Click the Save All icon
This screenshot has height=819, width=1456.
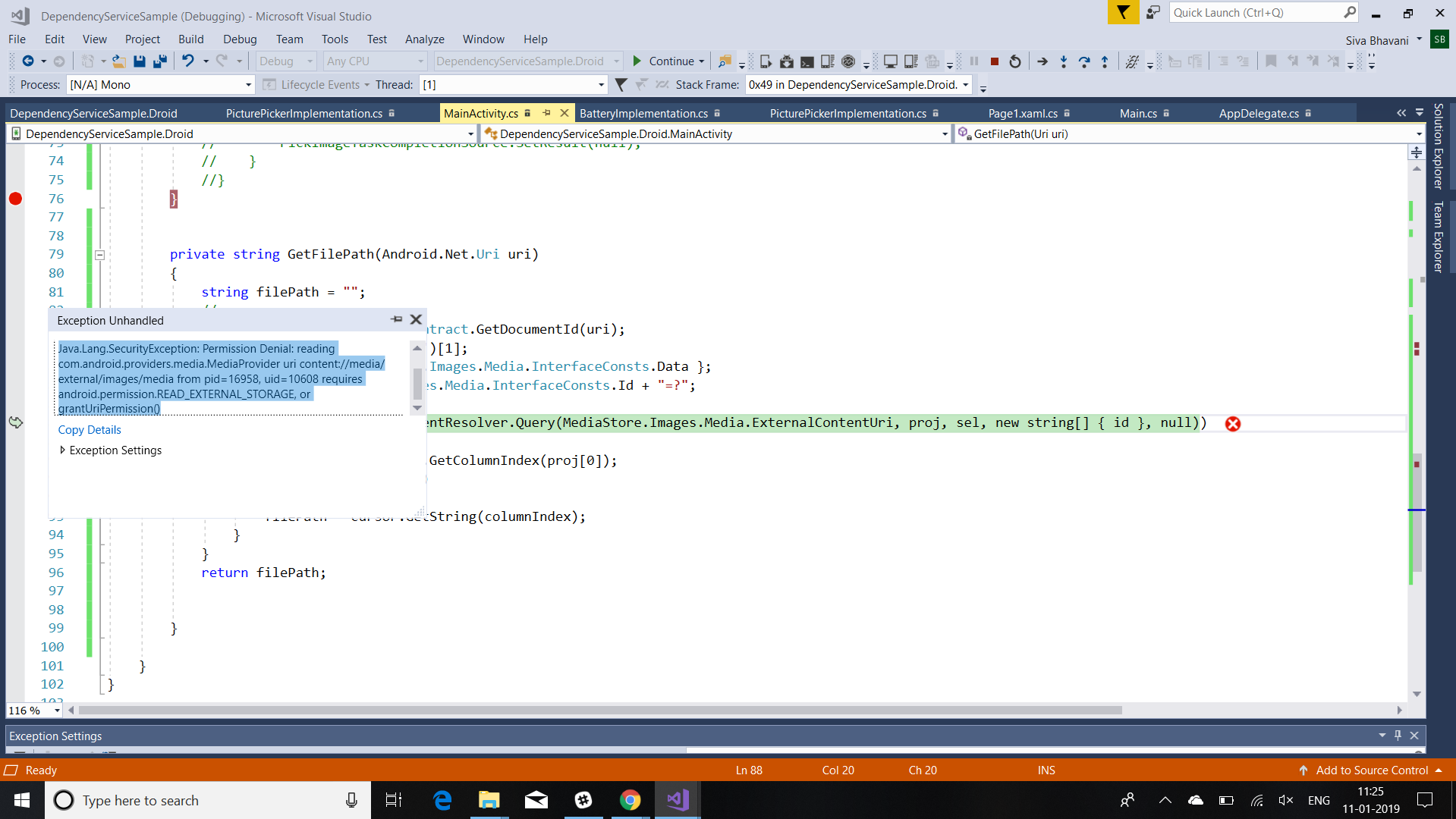click(x=160, y=61)
